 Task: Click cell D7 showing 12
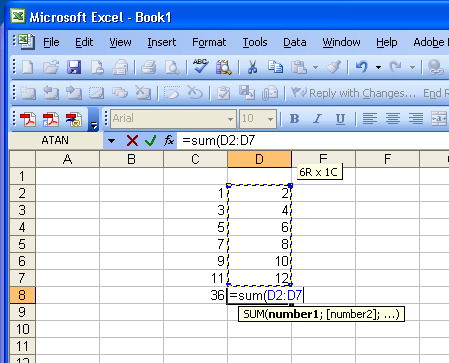(259, 278)
